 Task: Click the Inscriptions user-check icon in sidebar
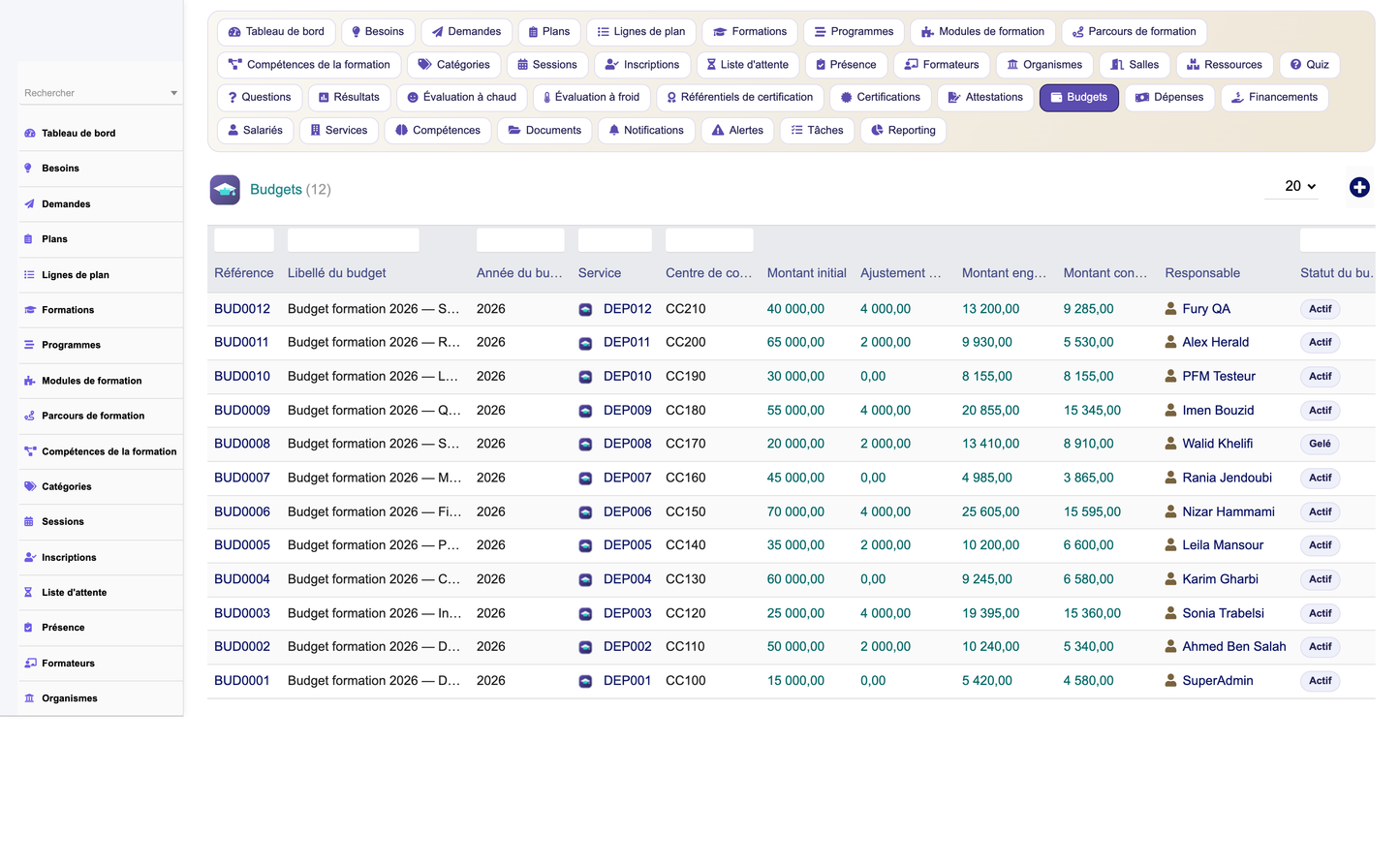pyautogui.click(x=29, y=557)
